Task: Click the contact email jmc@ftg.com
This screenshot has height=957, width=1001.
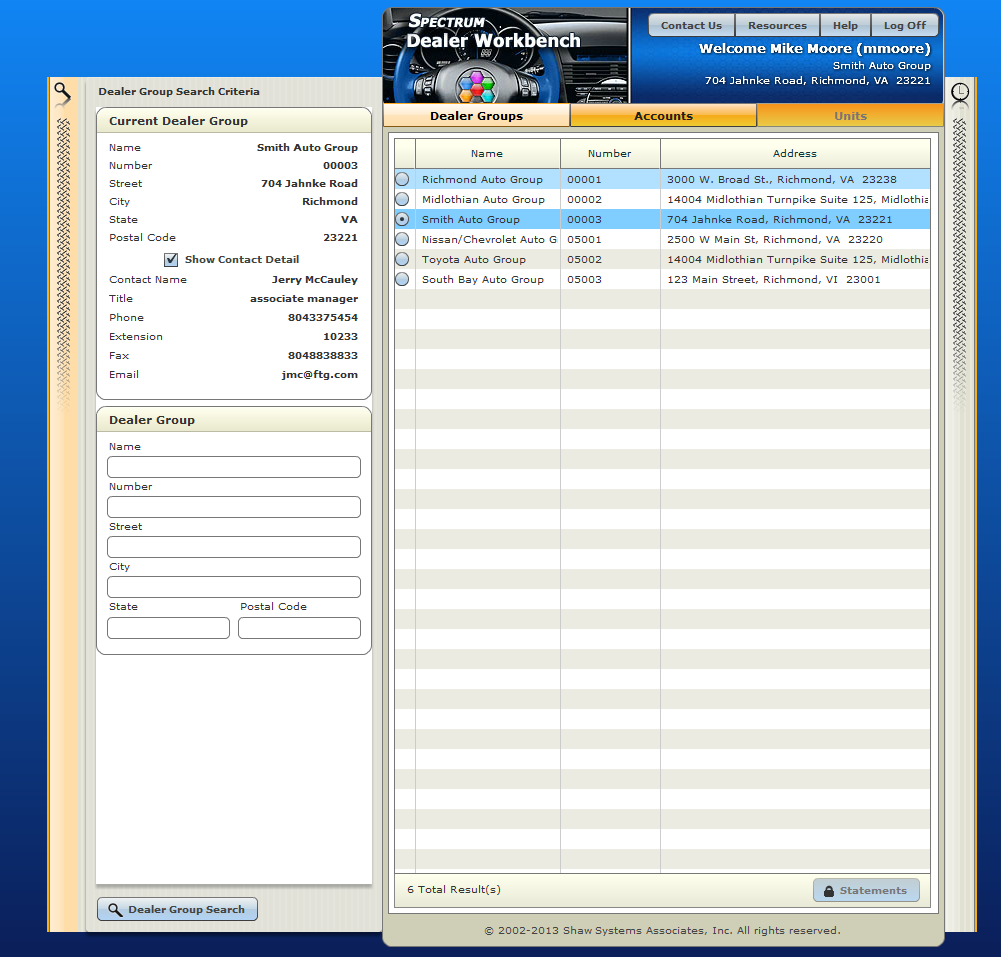Action: point(320,375)
